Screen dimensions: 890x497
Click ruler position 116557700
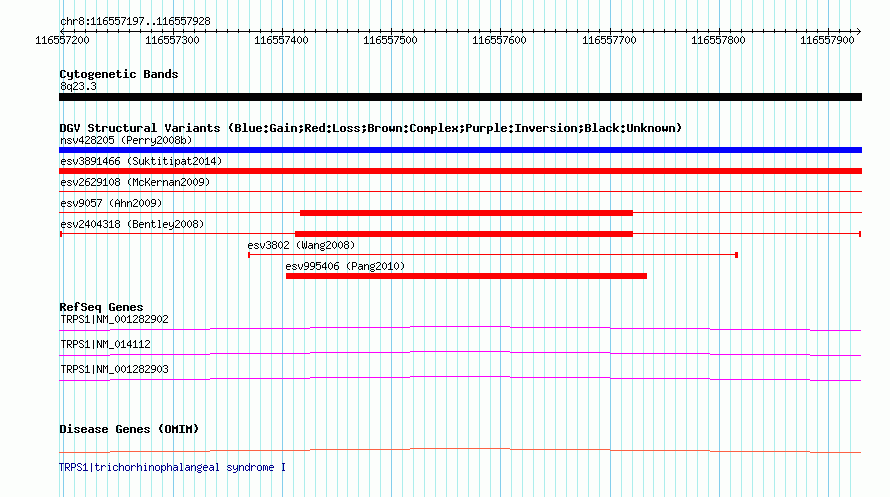coord(609,40)
